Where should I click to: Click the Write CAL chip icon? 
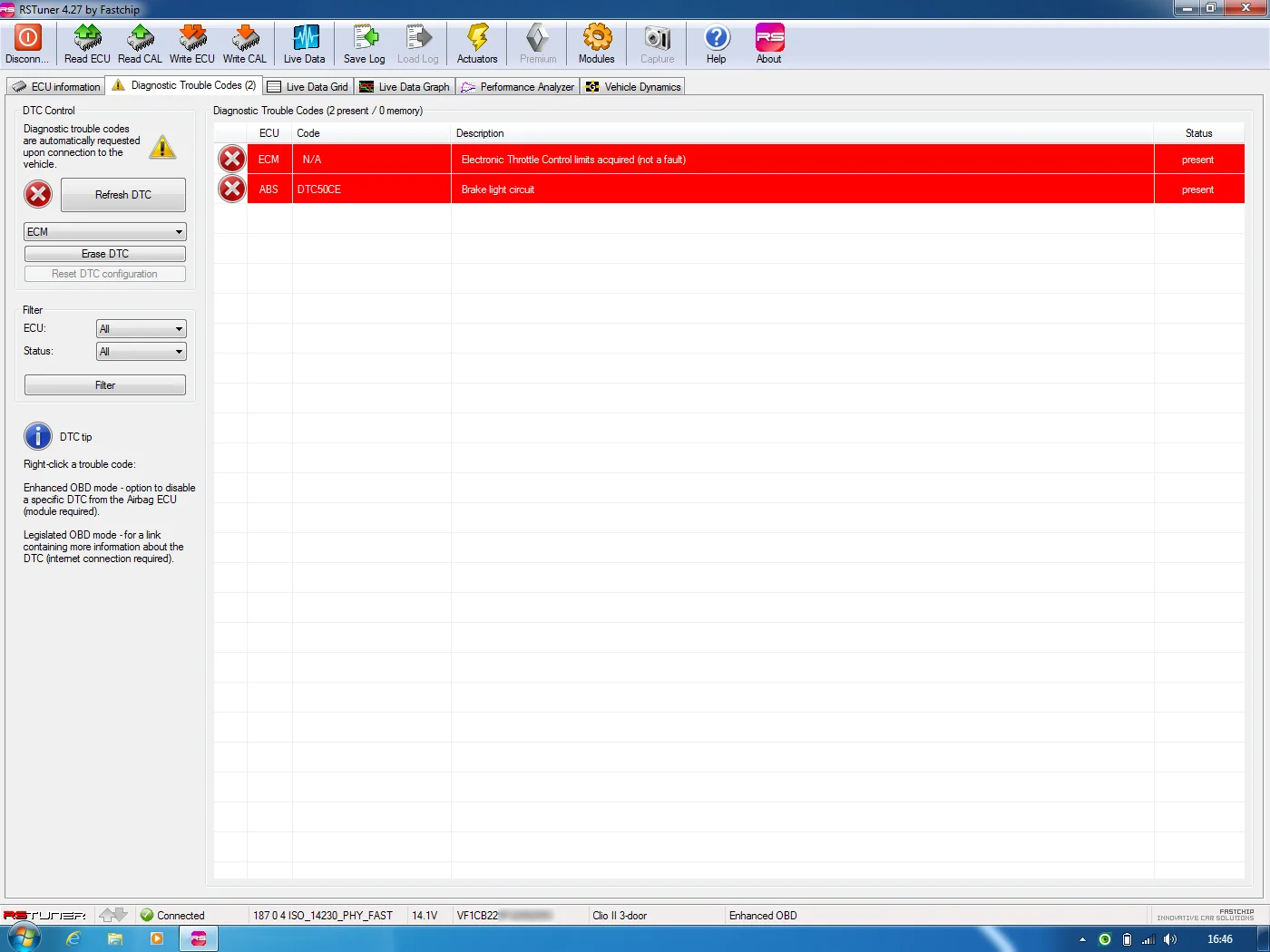tap(245, 37)
